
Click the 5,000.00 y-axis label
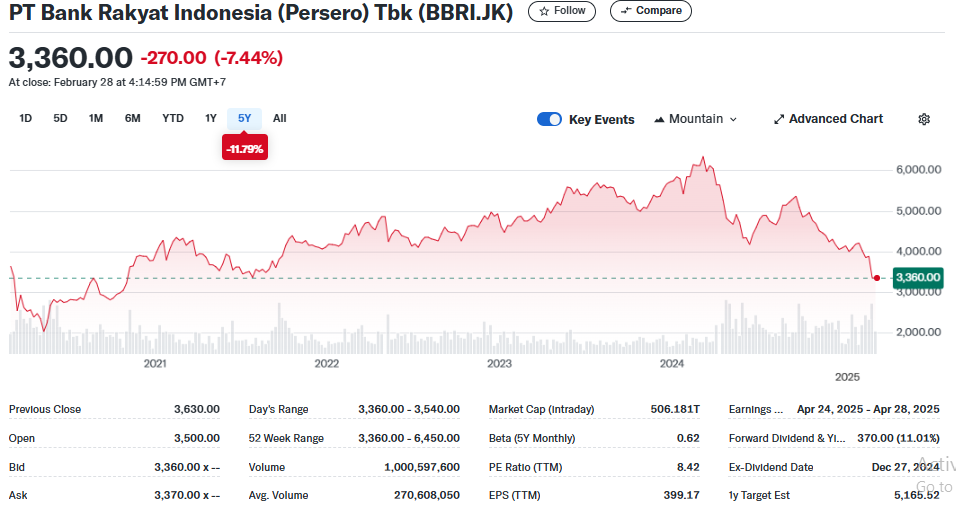(919, 211)
